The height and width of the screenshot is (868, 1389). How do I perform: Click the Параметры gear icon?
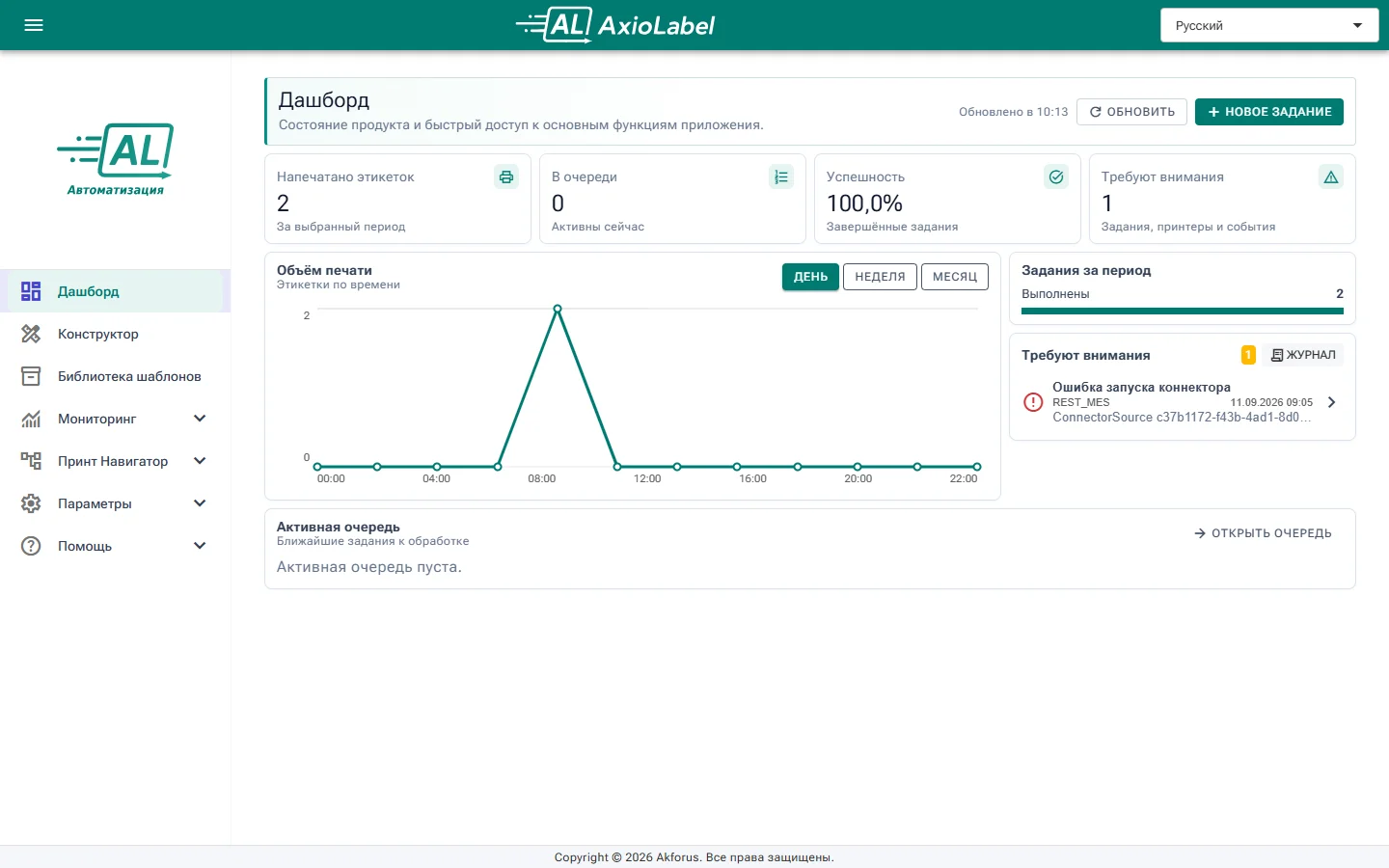(x=31, y=503)
